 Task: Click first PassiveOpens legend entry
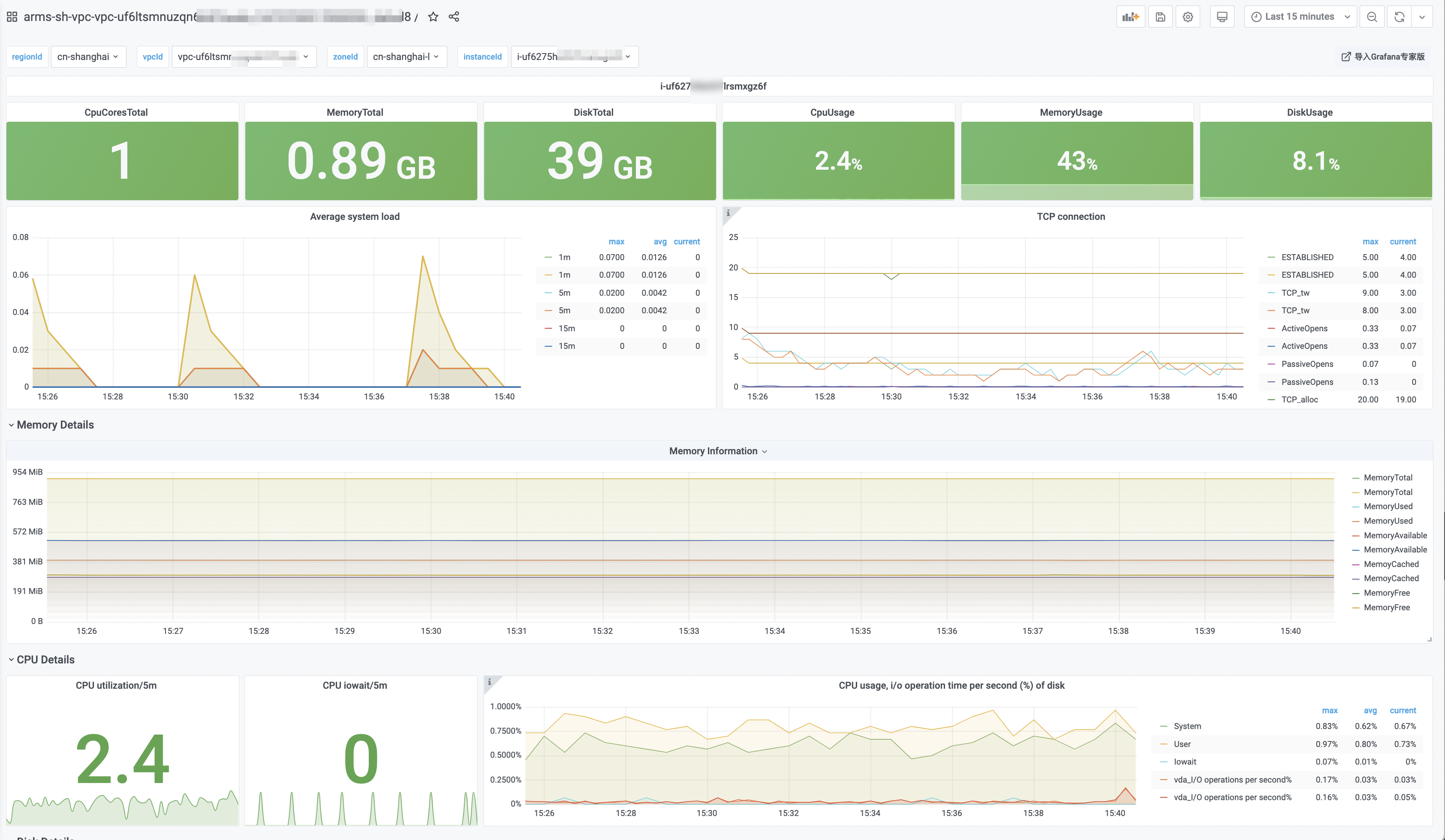(1307, 364)
